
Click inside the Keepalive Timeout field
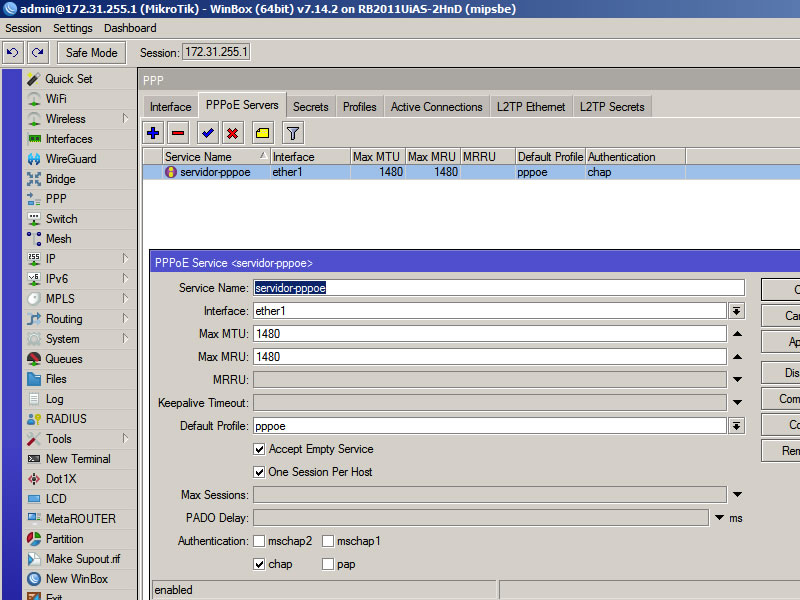tap(450, 403)
